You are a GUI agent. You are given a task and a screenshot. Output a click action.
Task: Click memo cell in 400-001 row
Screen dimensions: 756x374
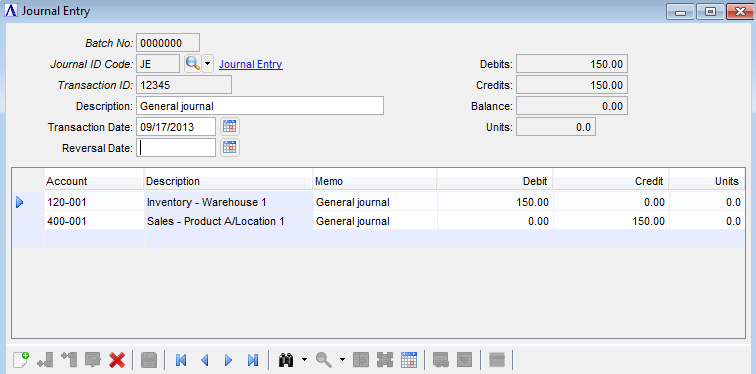tap(375, 221)
